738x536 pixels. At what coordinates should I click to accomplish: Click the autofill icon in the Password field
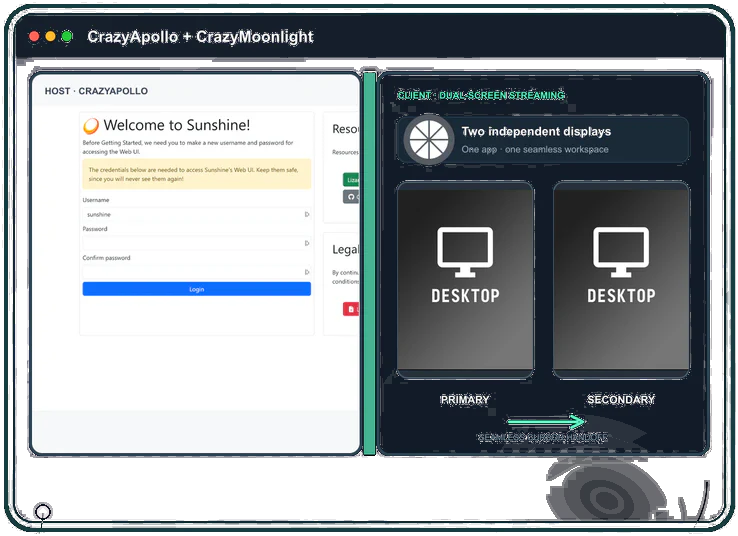307,243
